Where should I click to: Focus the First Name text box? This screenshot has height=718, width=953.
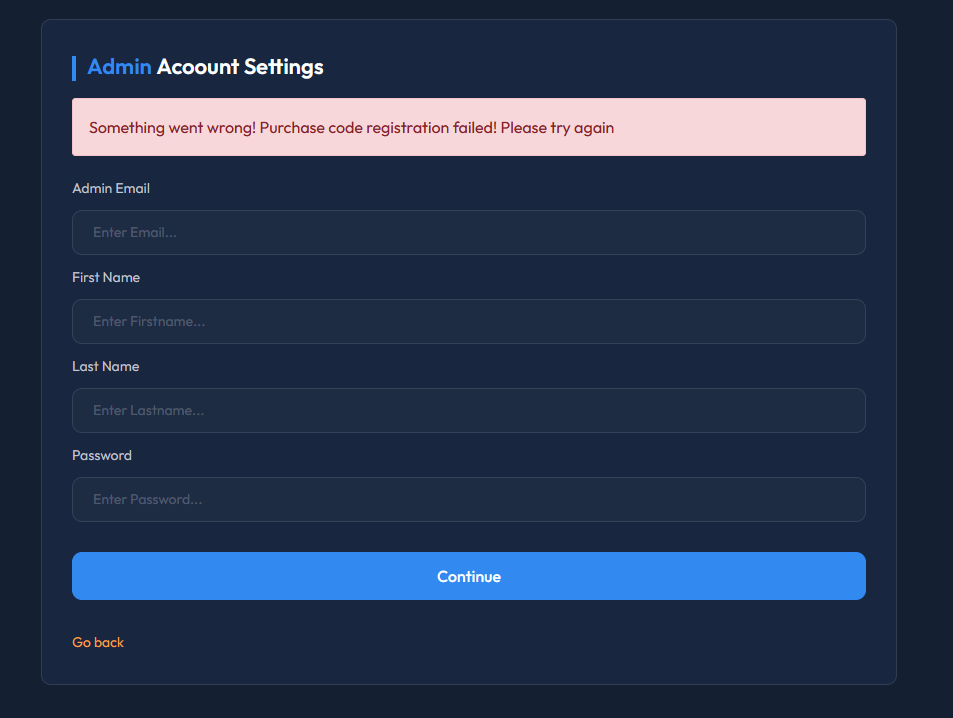[x=468, y=321]
